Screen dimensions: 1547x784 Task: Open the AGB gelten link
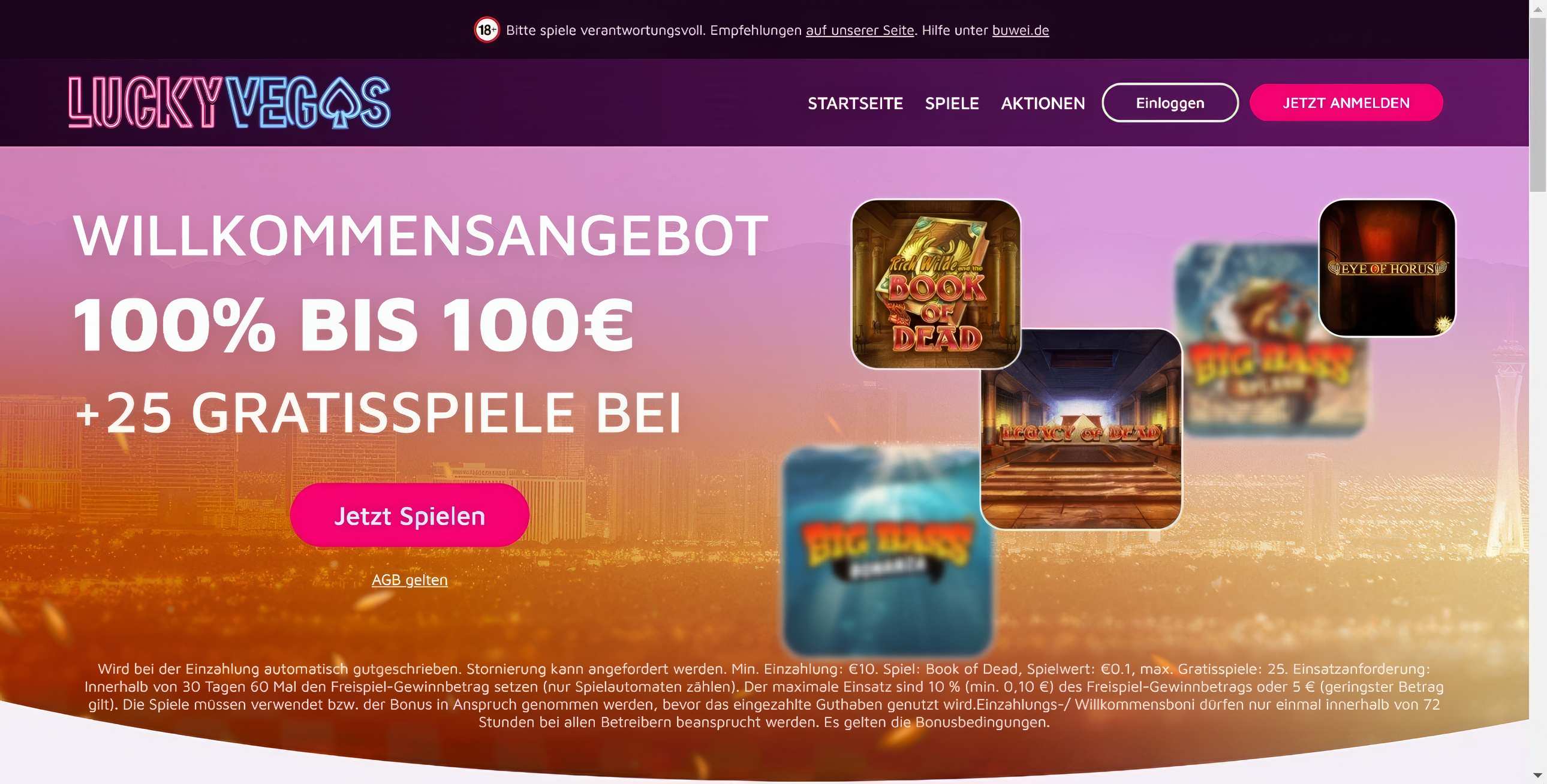(410, 580)
